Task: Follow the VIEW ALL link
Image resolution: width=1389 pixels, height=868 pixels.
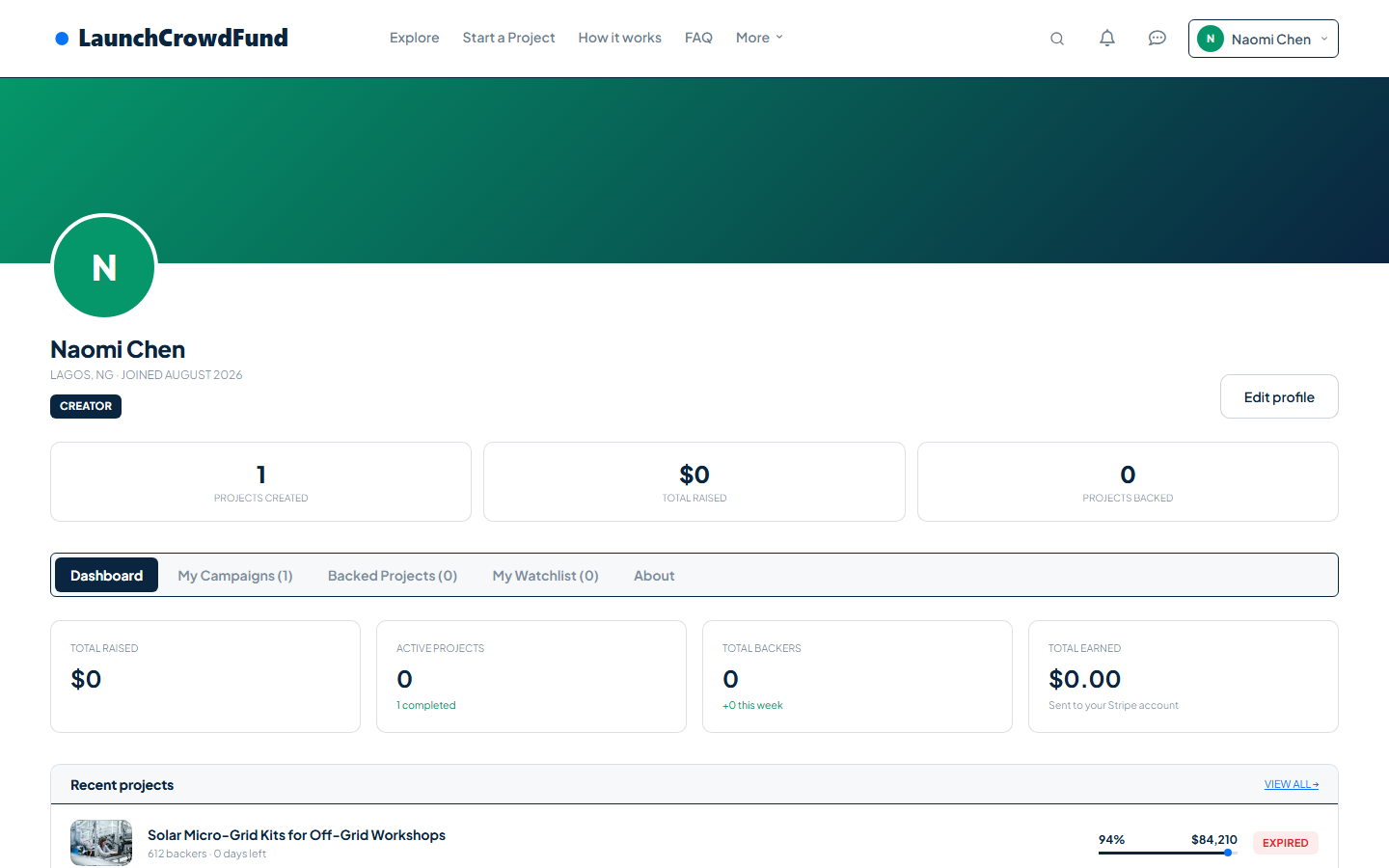Action: coord(1292,784)
